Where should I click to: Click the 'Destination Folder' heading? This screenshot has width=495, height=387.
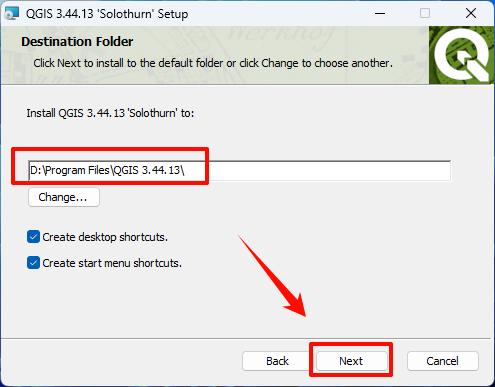click(x=77, y=42)
